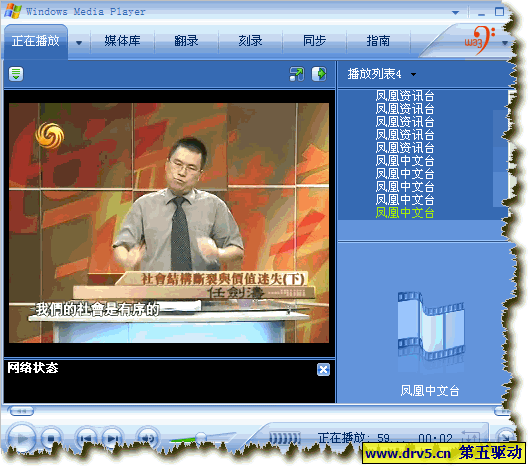Maximize the Windows Media Player window
The height and width of the screenshot is (467, 529).
[x=499, y=12]
